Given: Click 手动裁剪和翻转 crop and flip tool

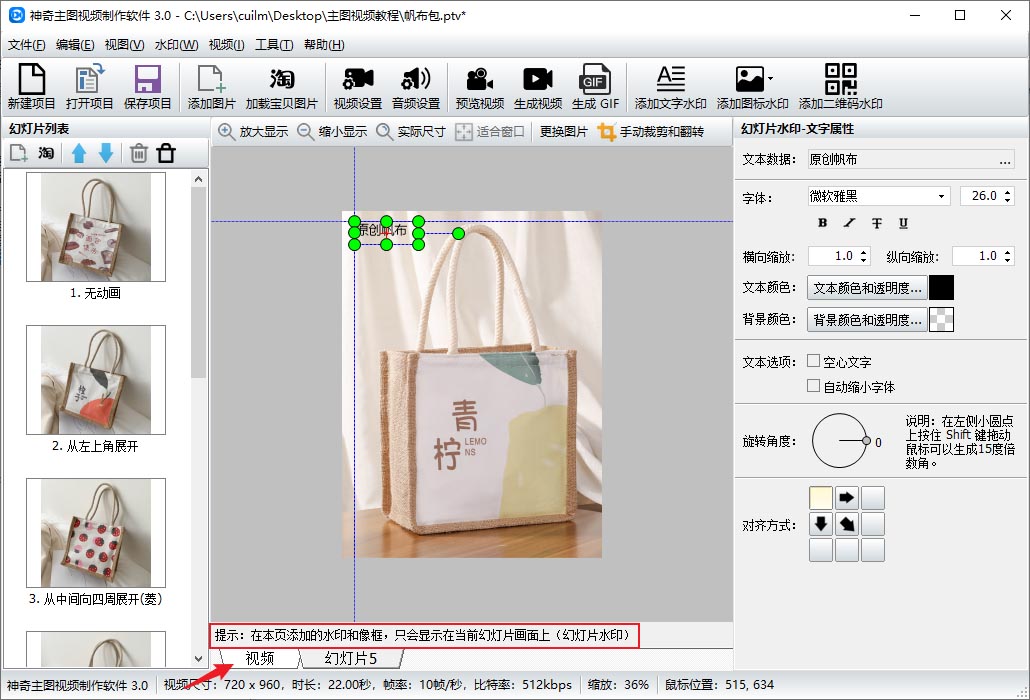Looking at the screenshot, I should click(651, 131).
